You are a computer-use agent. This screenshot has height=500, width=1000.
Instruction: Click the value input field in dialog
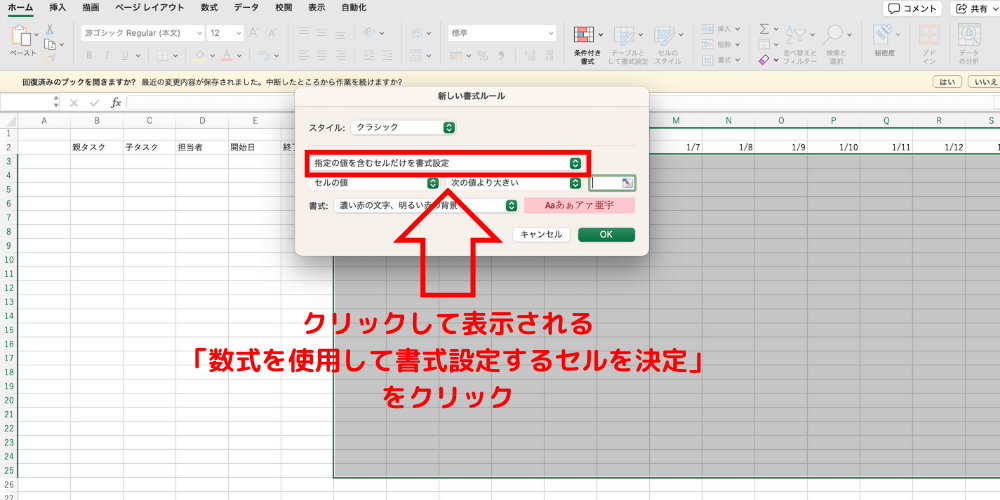tap(606, 183)
